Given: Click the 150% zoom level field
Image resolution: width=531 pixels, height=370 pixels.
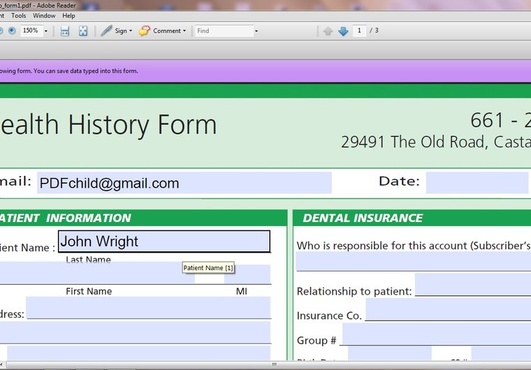Looking at the screenshot, I should tap(30, 31).
